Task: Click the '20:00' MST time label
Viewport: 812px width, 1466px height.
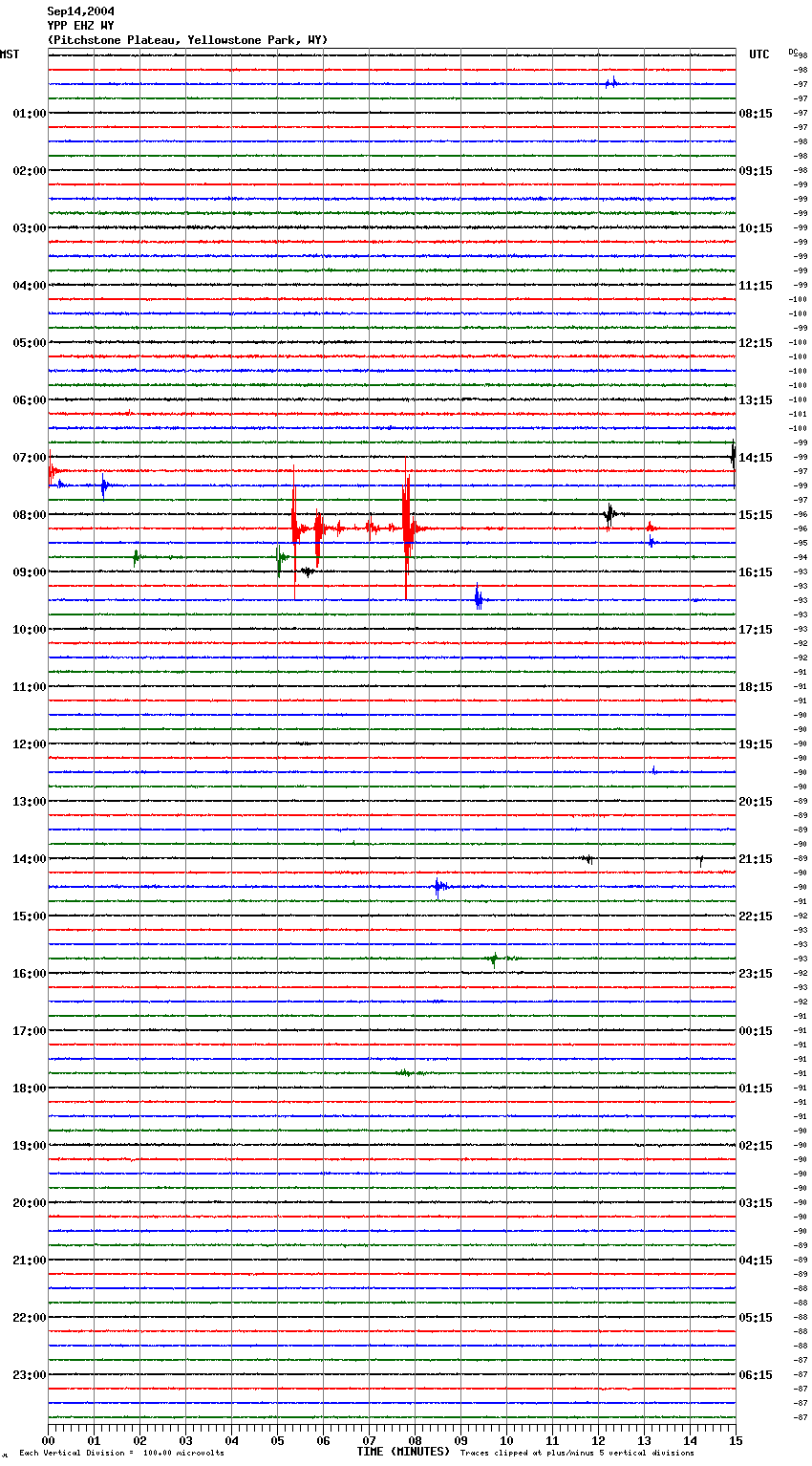Action: [x=29, y=1203]
